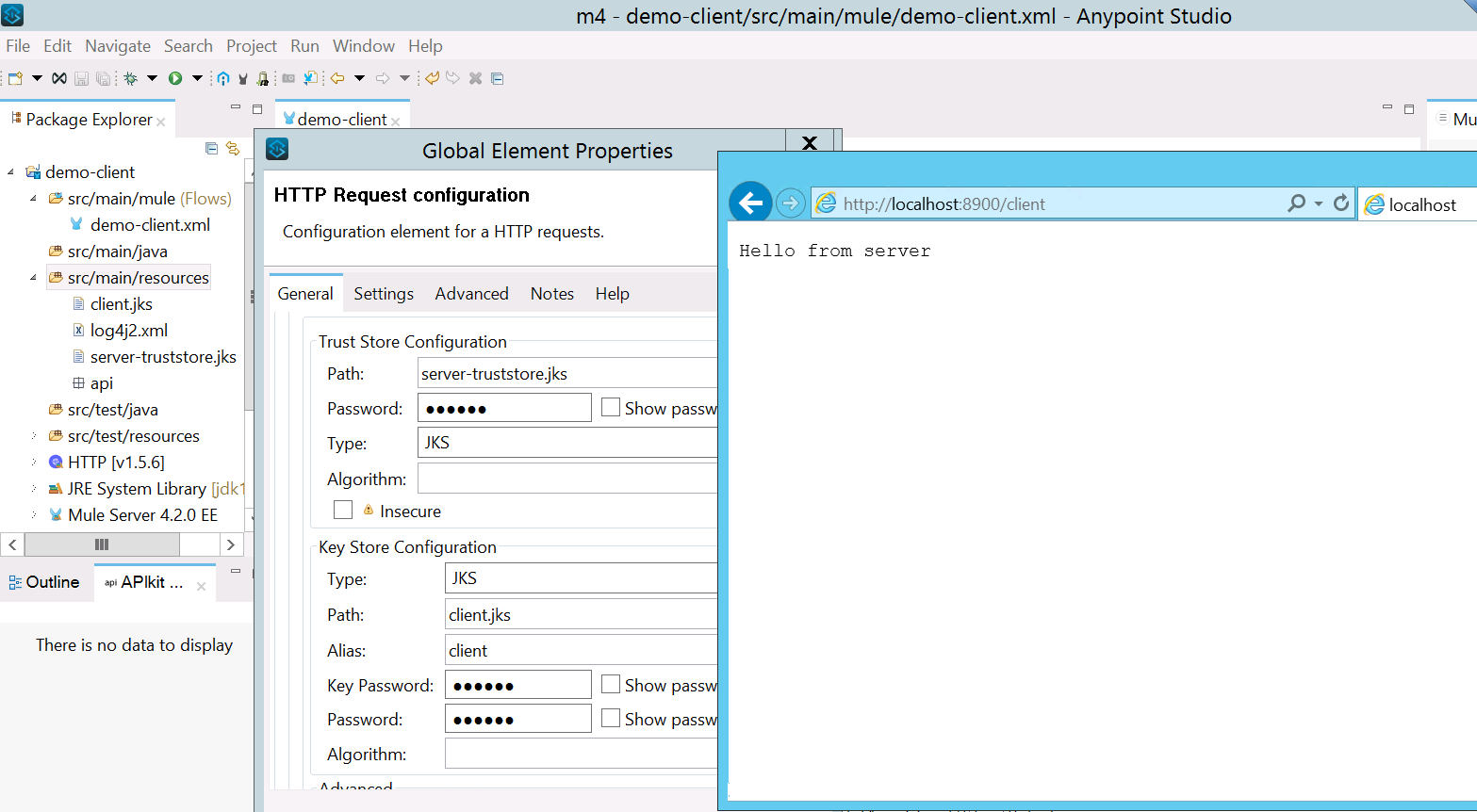Open the Settings tab in dialog
This screenshot has height=812, width=1477.
coord(384,294)
